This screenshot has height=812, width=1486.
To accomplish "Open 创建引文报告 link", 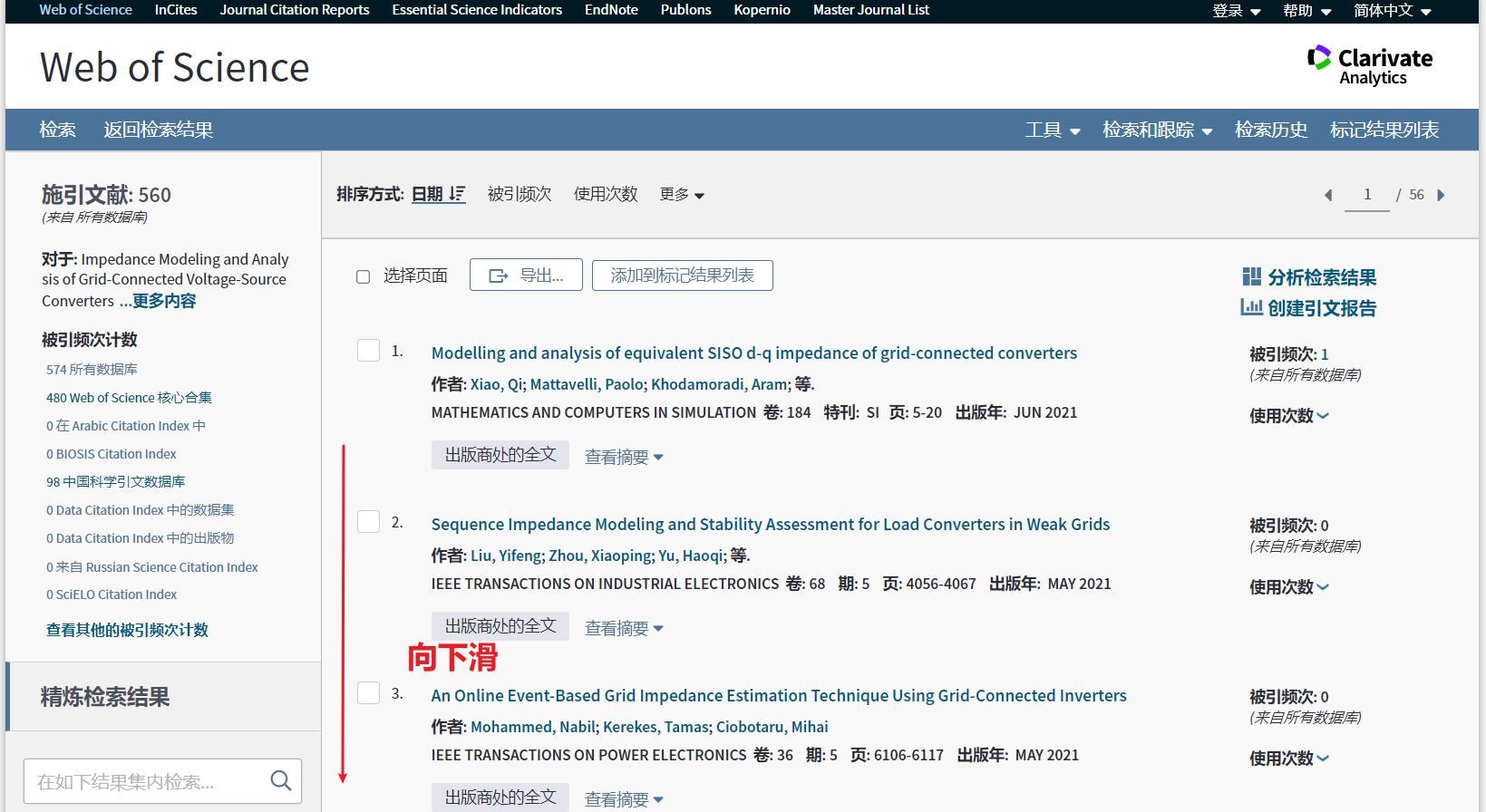I will pos(1322,308).
